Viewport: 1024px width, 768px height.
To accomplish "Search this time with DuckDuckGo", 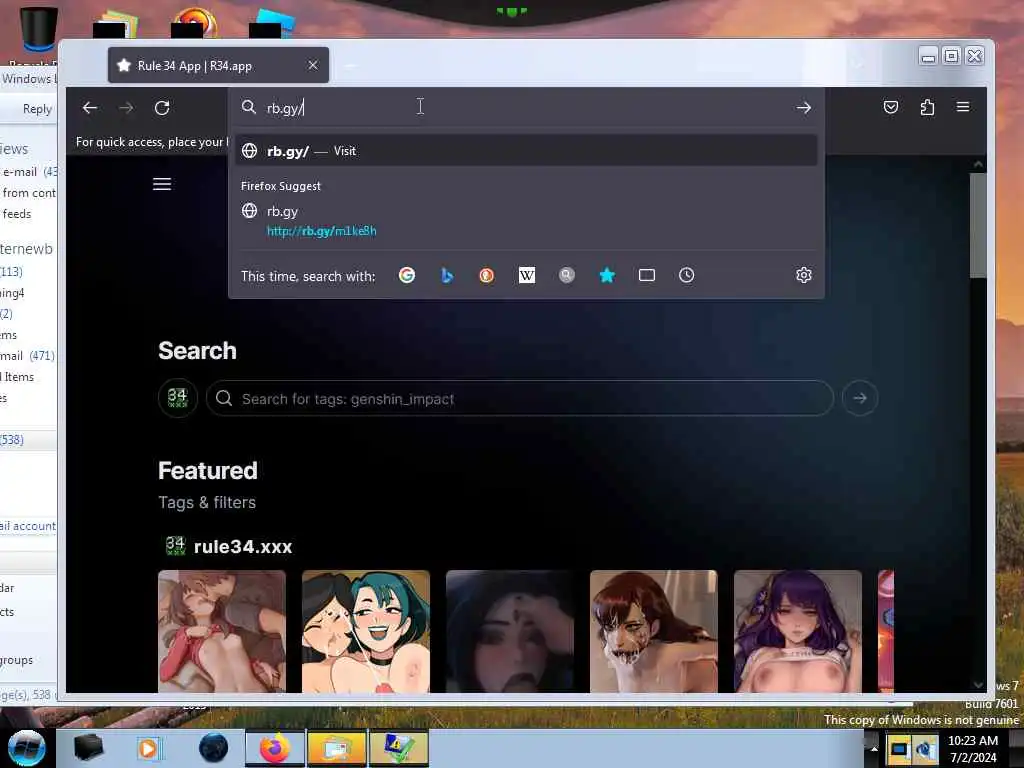I will [x=487, y=276].
